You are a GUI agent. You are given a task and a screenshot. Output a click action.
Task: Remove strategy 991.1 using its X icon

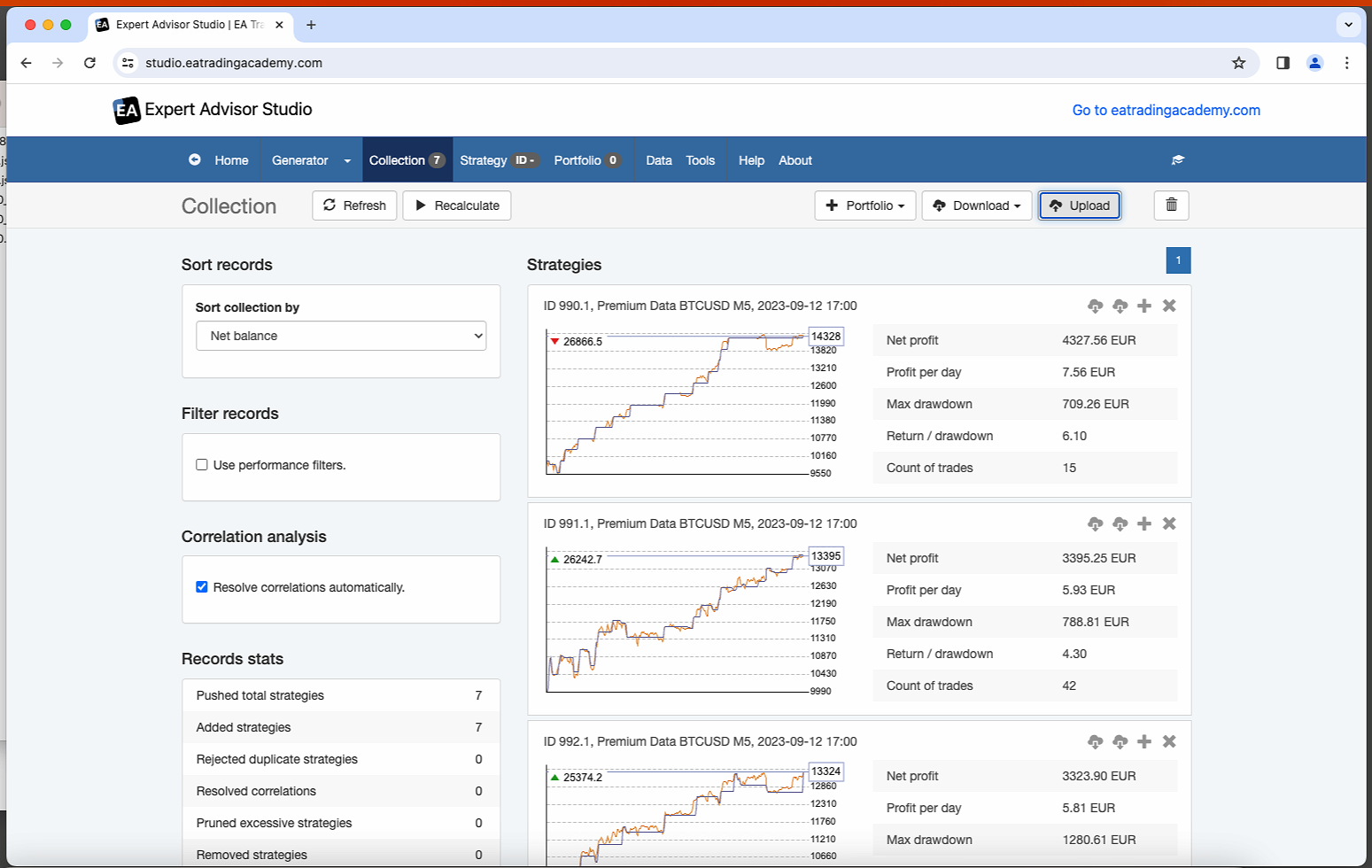coord(1169,523)
